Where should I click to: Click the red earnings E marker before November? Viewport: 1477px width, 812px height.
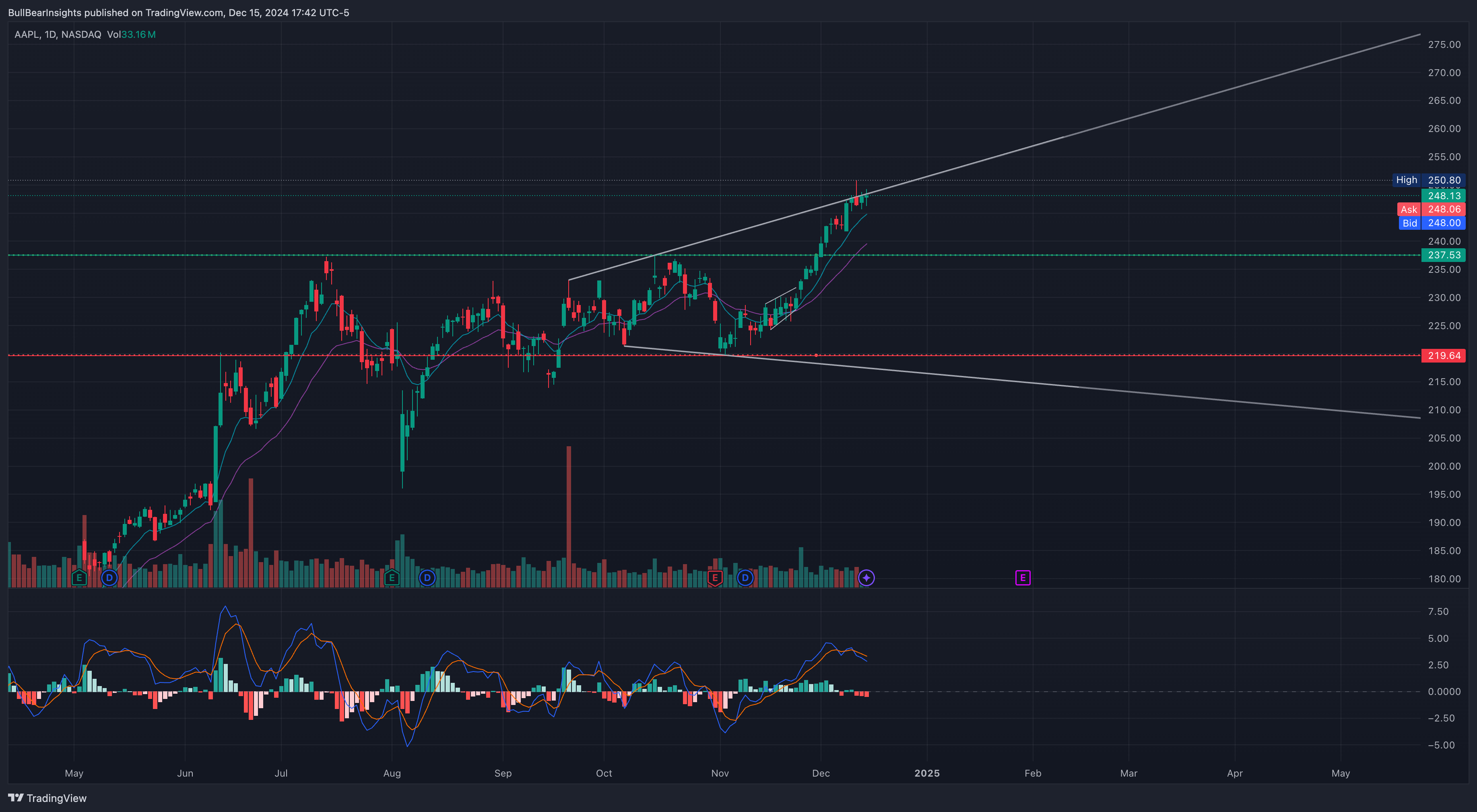(714, 577)
